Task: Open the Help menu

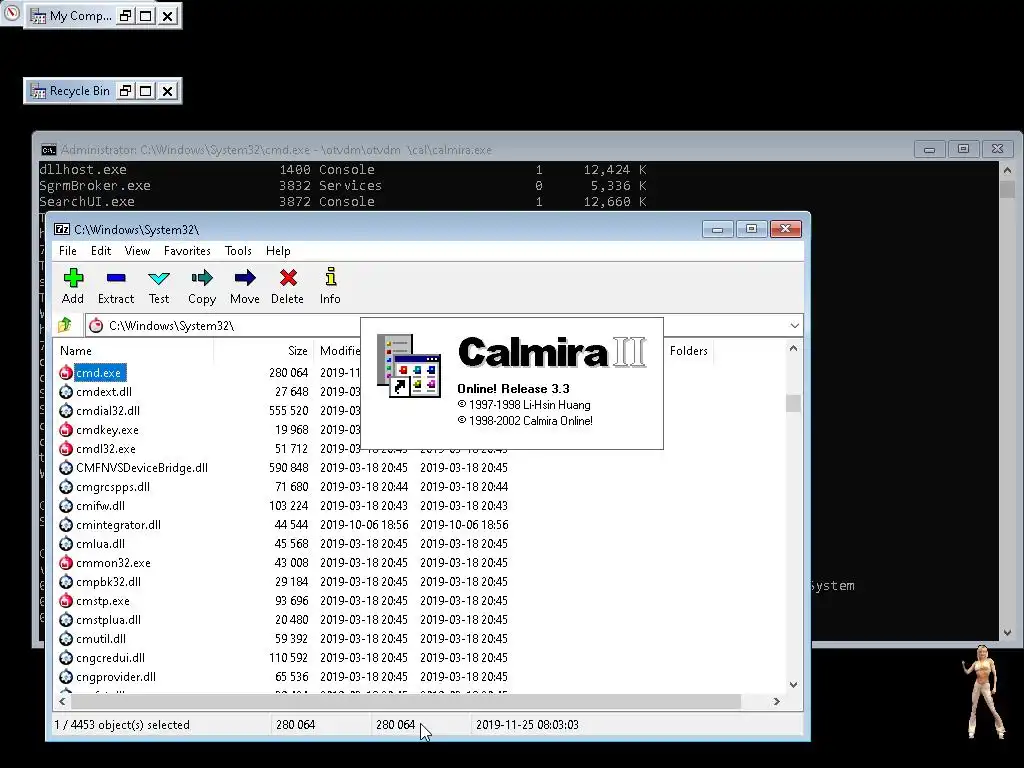Action: point(278,251)
